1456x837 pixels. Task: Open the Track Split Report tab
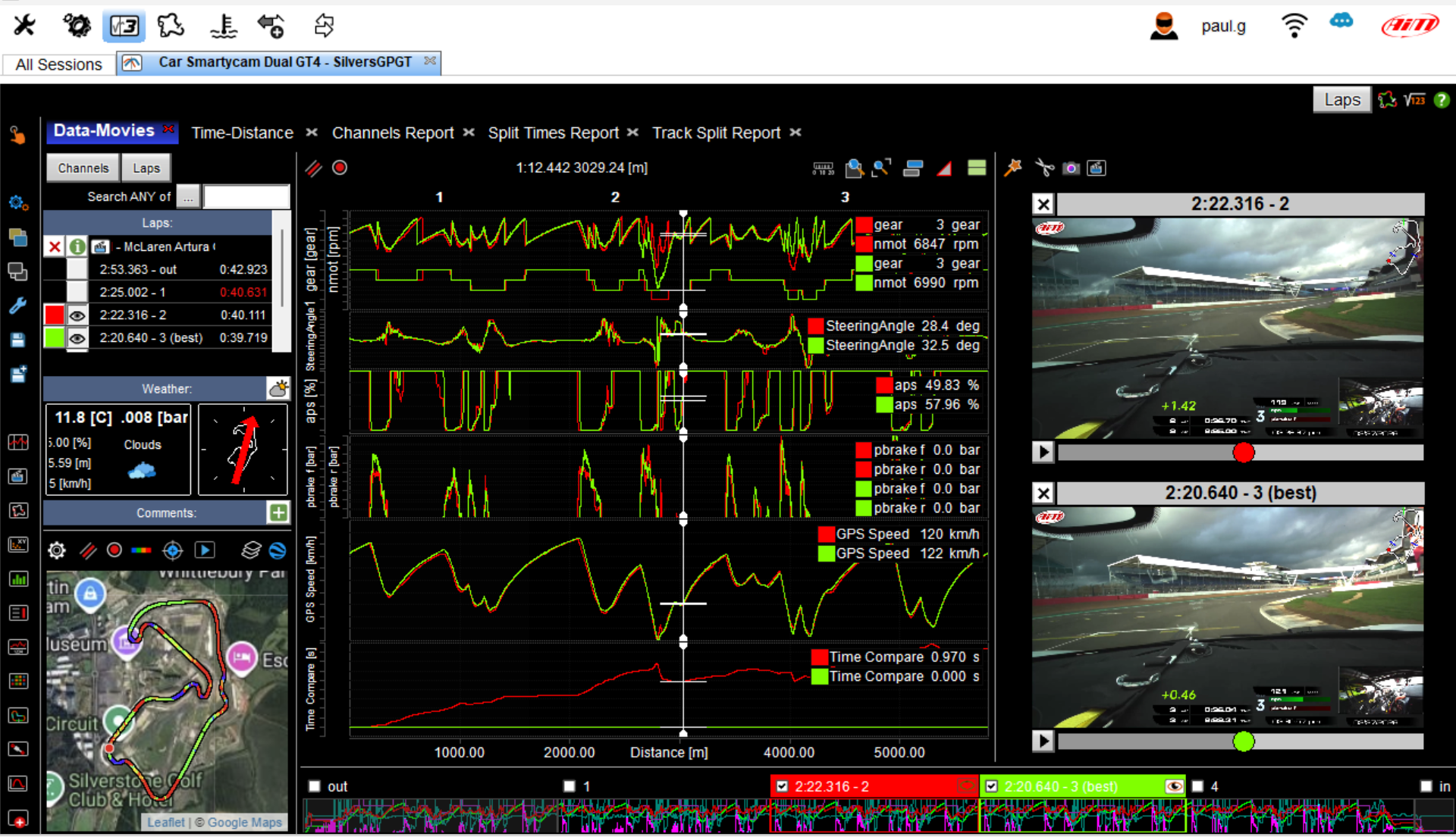click(x=717, y=133)
